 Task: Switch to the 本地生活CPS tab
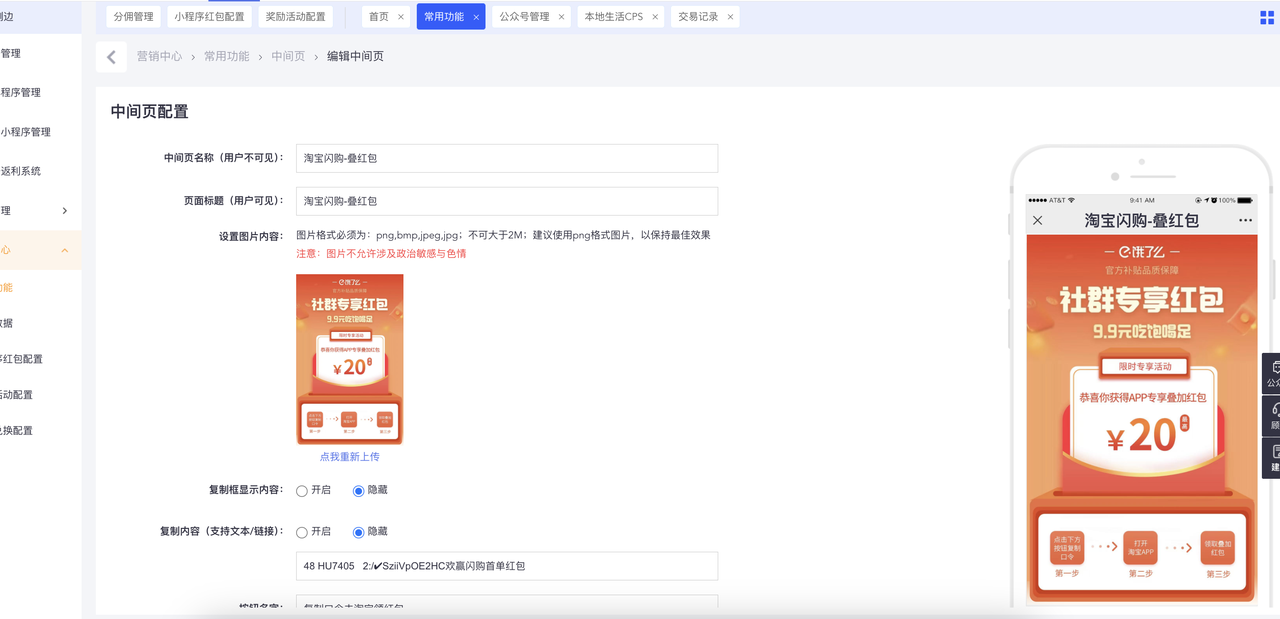[x=614, y=17]
